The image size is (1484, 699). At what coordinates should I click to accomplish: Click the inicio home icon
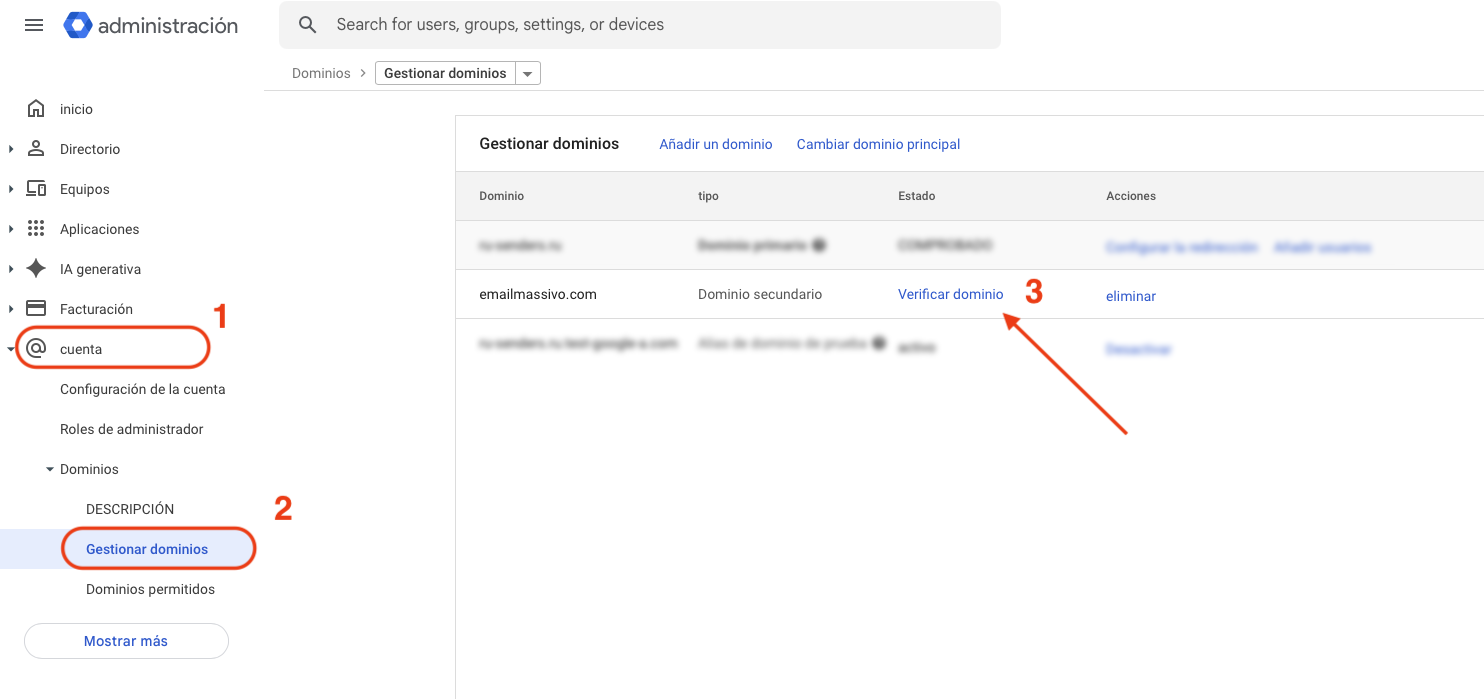tap(36, 109)
